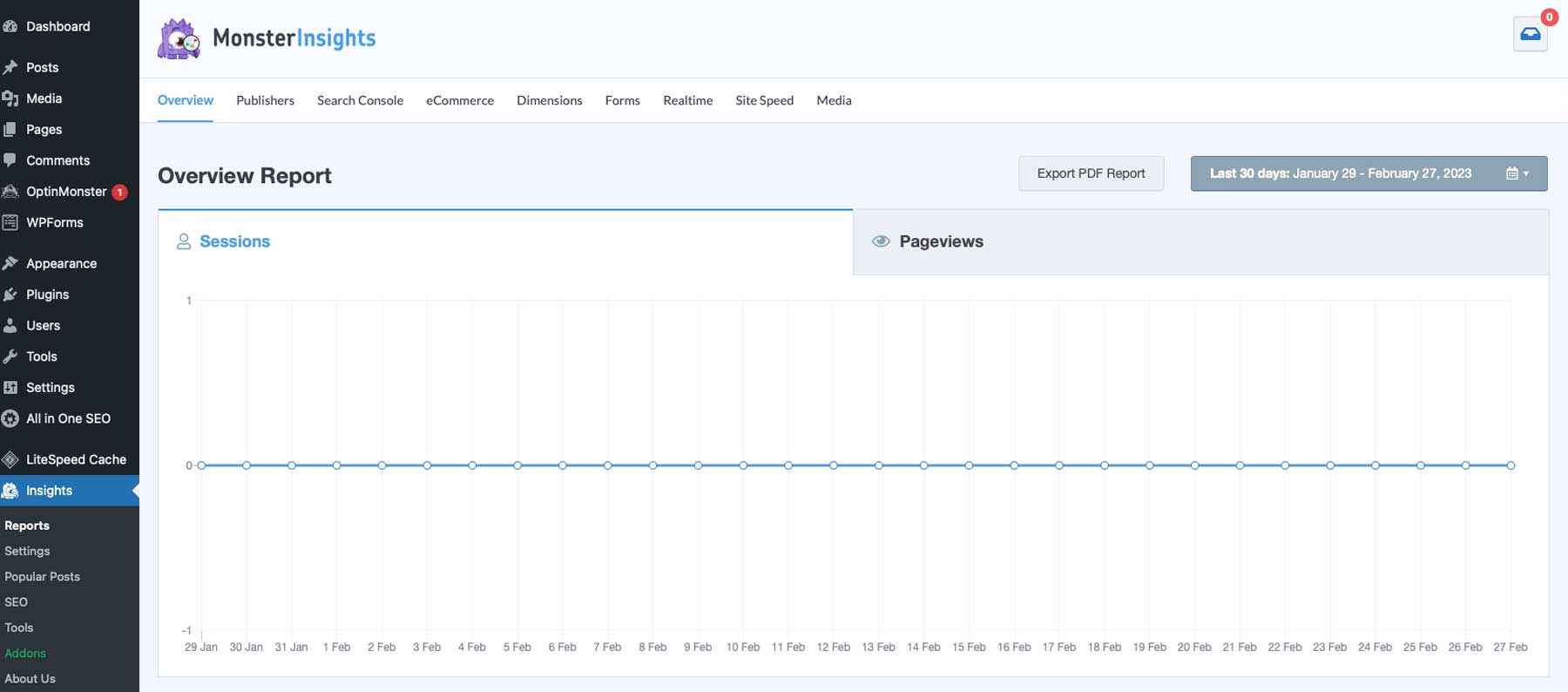Click the MonsterInsights inbox notification icon

(1530, 35)
